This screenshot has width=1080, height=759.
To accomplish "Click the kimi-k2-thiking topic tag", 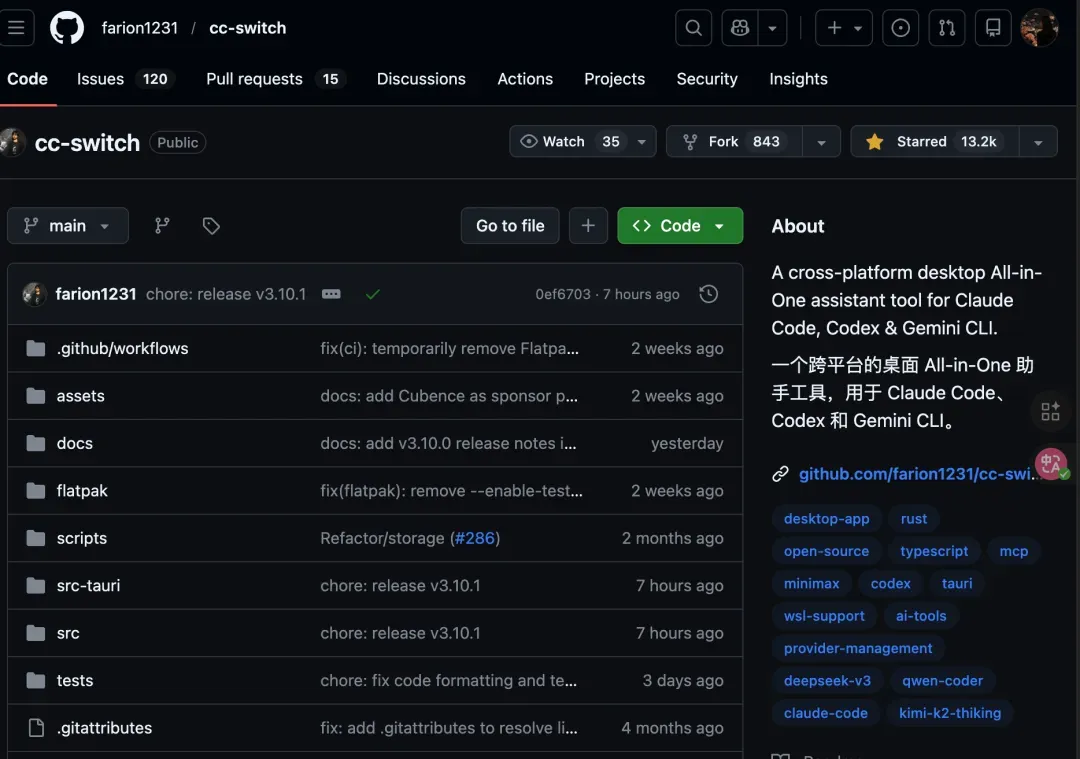I will (950, 713).
